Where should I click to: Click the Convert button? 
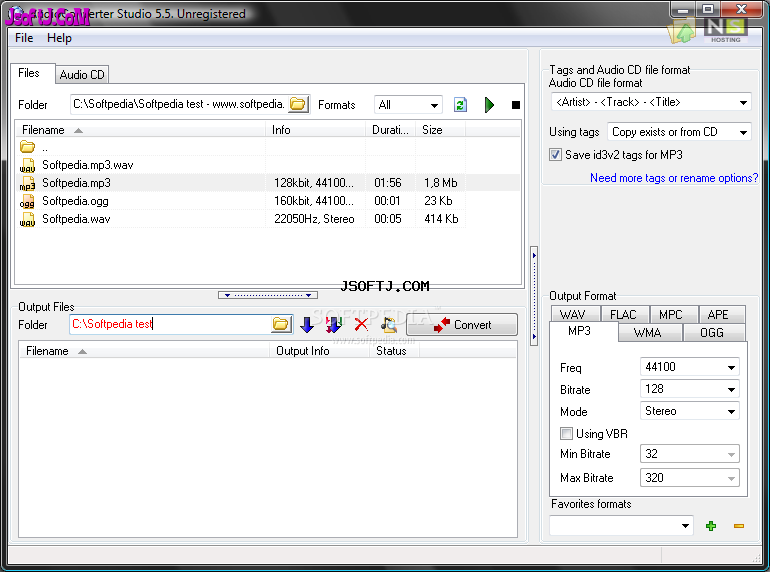tap(462, 325)
